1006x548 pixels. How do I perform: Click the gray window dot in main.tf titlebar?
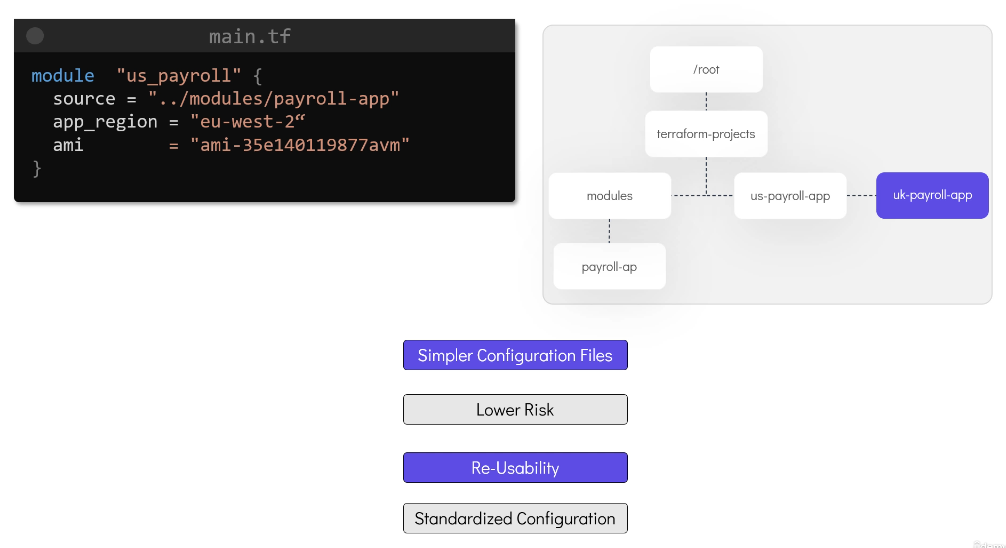coord(35,36)
